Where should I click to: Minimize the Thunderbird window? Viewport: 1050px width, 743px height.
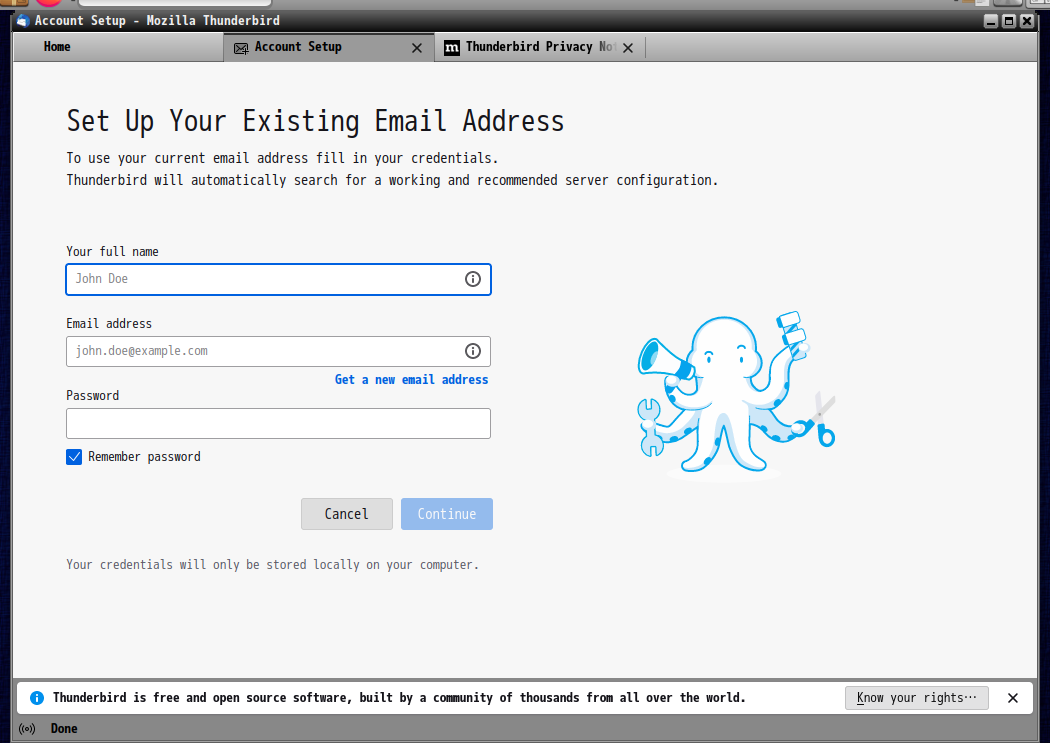(991, 21)
